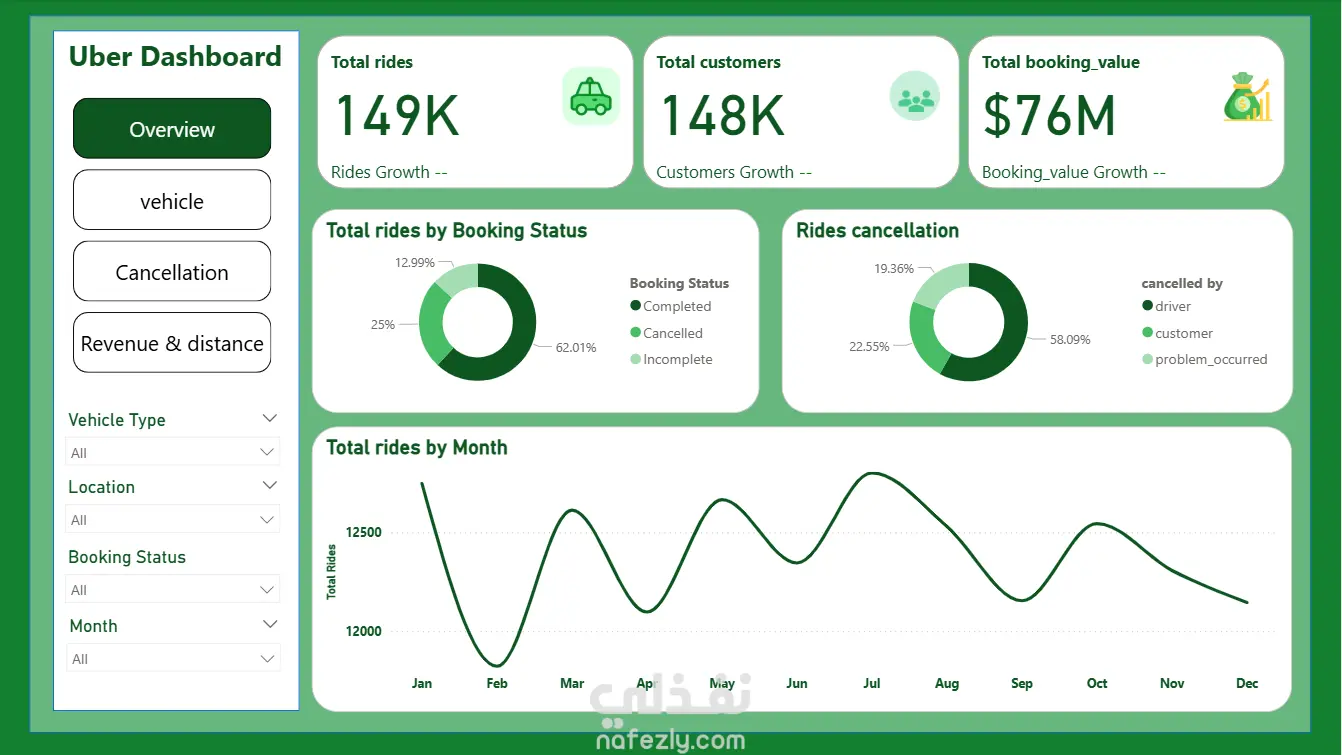This screenshot has height=755, width=1342.
Task: Go to the Cancellation page
Action: point(172,272)
